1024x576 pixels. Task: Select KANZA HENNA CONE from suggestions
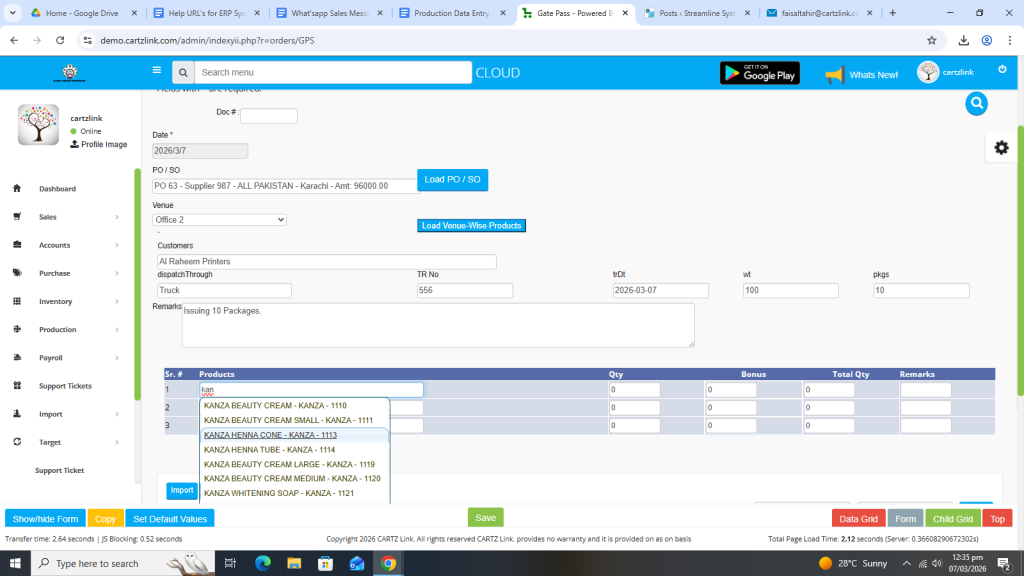click(270, 435)
